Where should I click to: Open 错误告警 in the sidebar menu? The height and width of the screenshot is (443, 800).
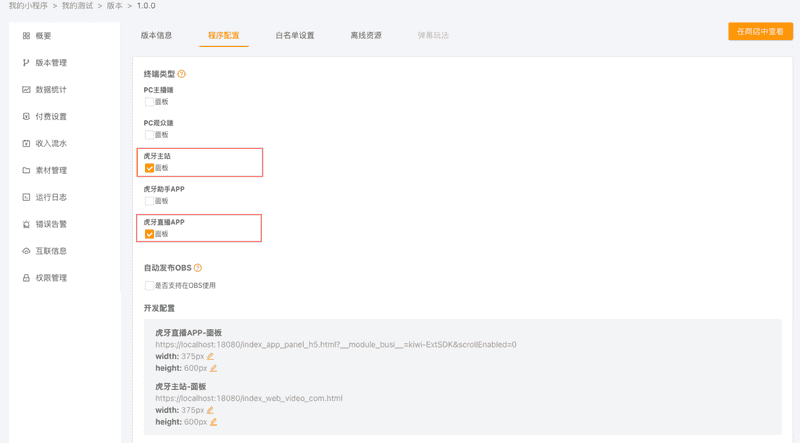[x=51, y=224]
